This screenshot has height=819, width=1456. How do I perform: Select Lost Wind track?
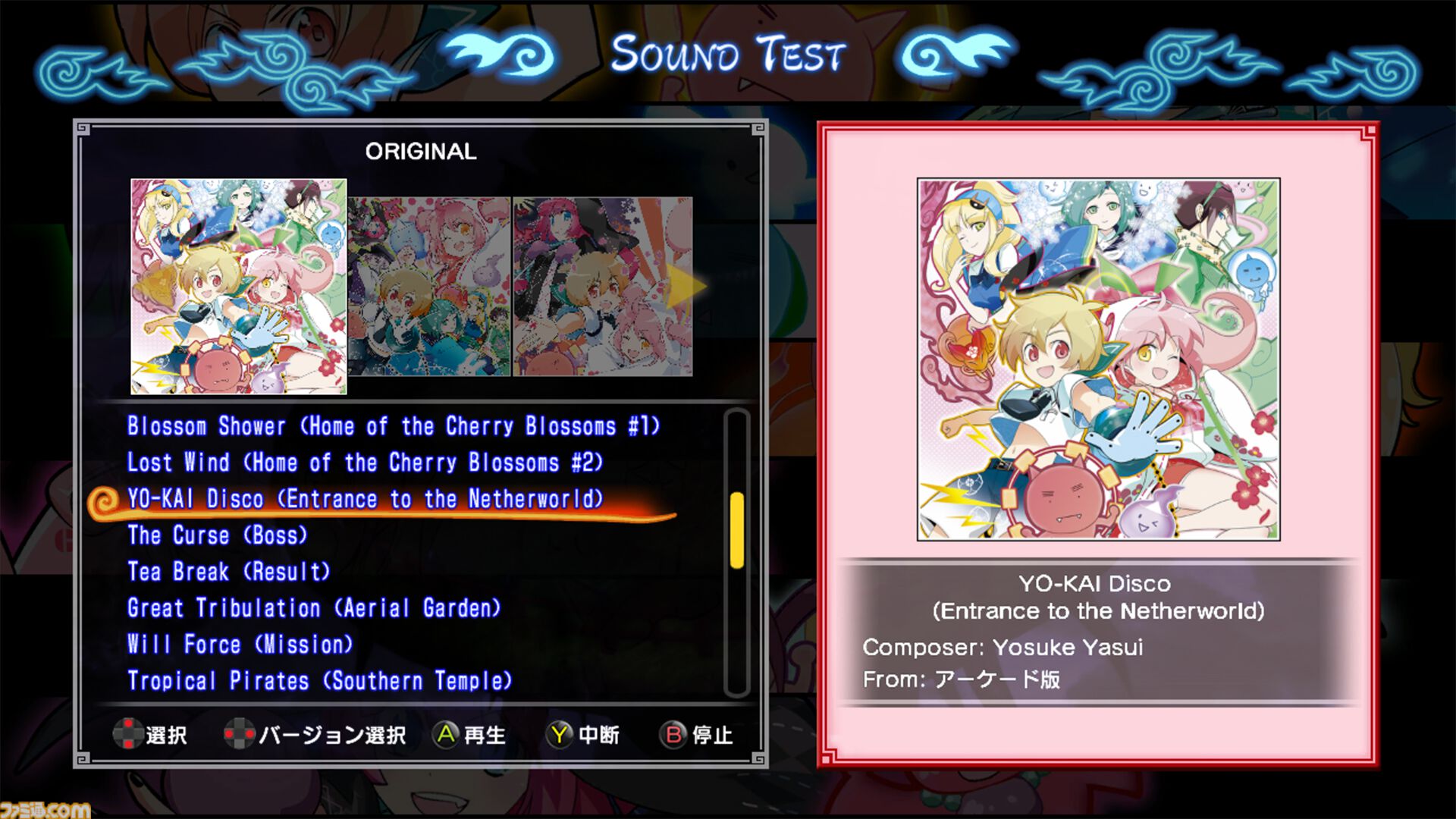(365, 463)
